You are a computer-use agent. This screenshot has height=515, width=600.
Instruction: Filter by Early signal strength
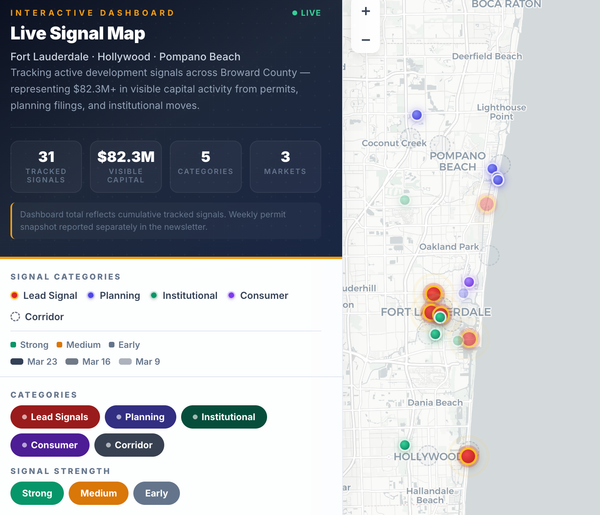point(156,493)
